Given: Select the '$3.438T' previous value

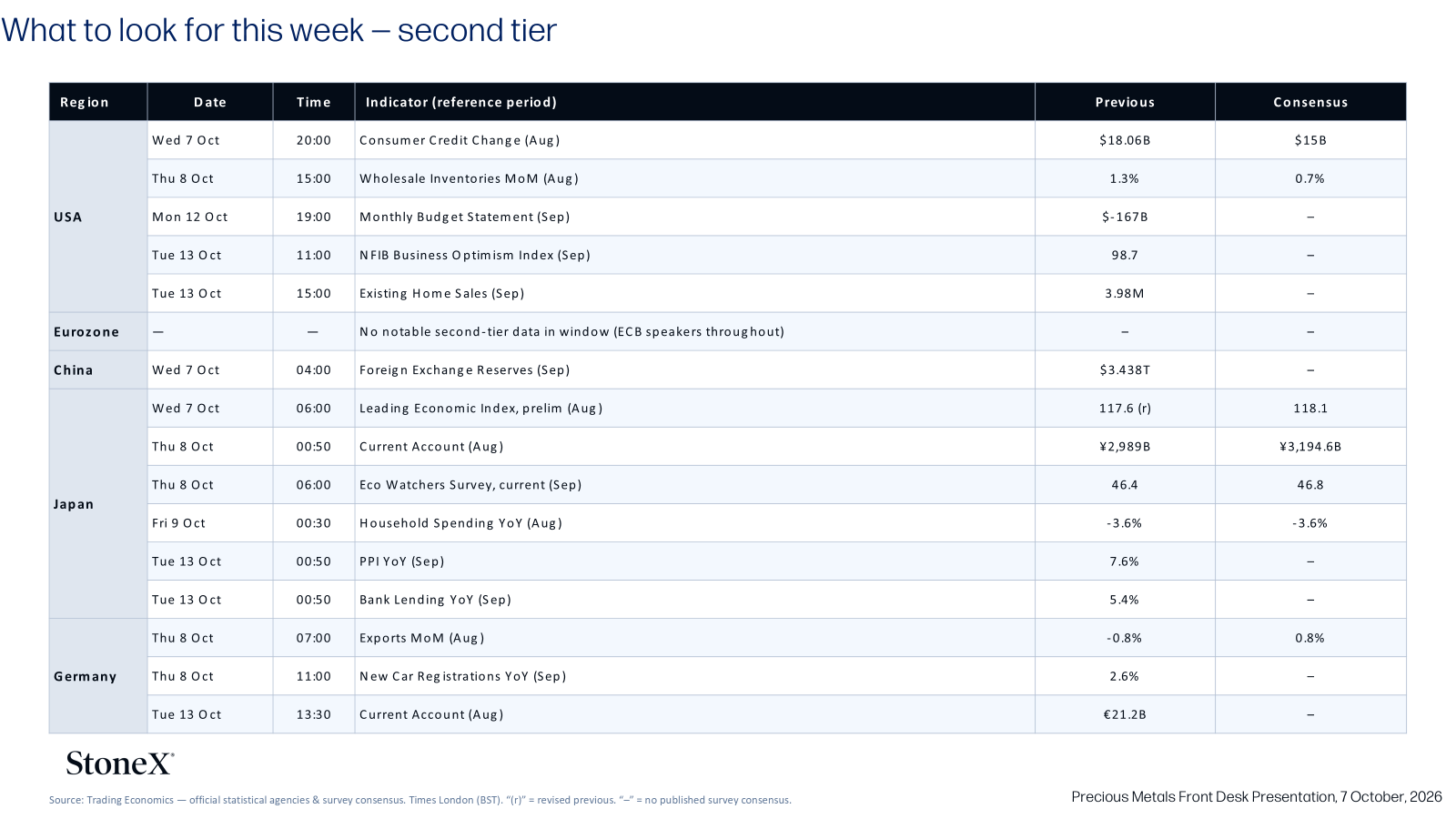Looking at the screenshot, I should pyautogui.click(x=1125, y=369).
